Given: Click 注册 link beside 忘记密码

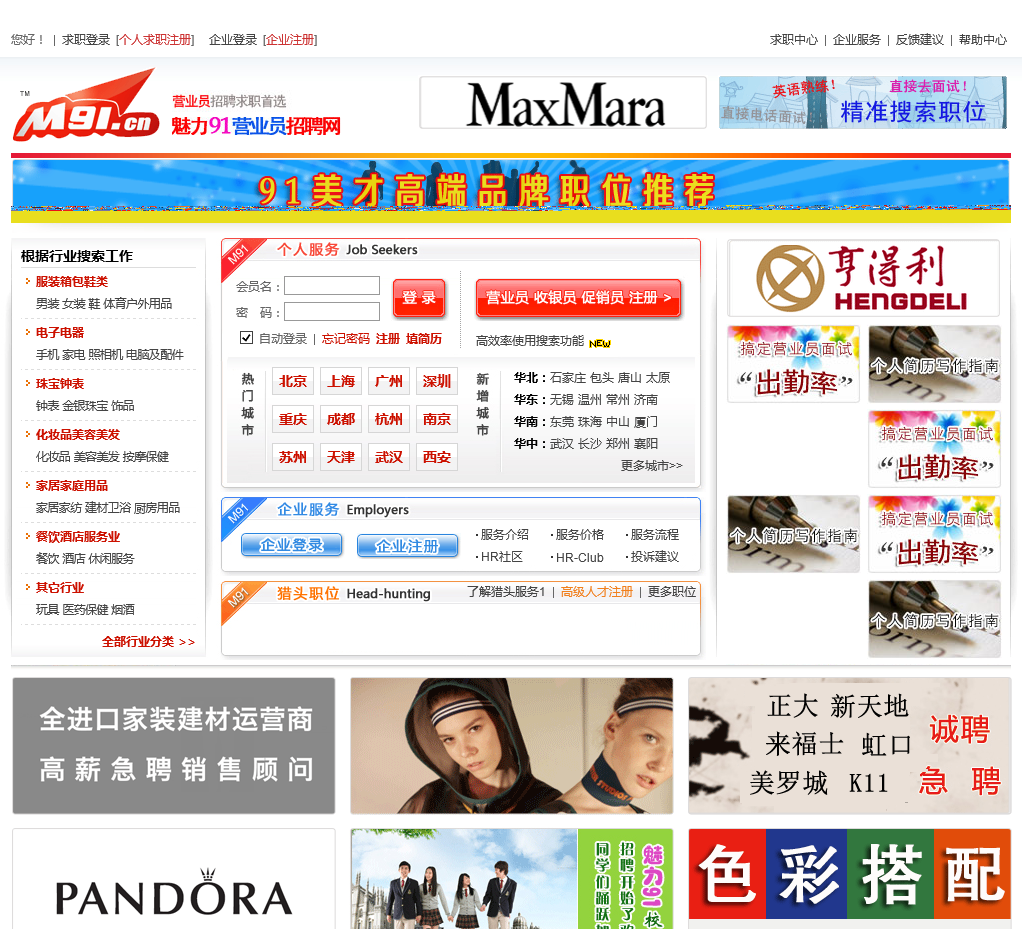Looking at the screenshot, I should pyautogui.click(x=388, y=339).
